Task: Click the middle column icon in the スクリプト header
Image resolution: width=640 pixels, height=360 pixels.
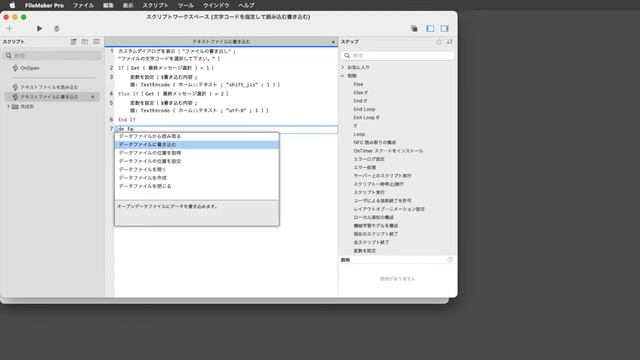Action: click(85, 42)
